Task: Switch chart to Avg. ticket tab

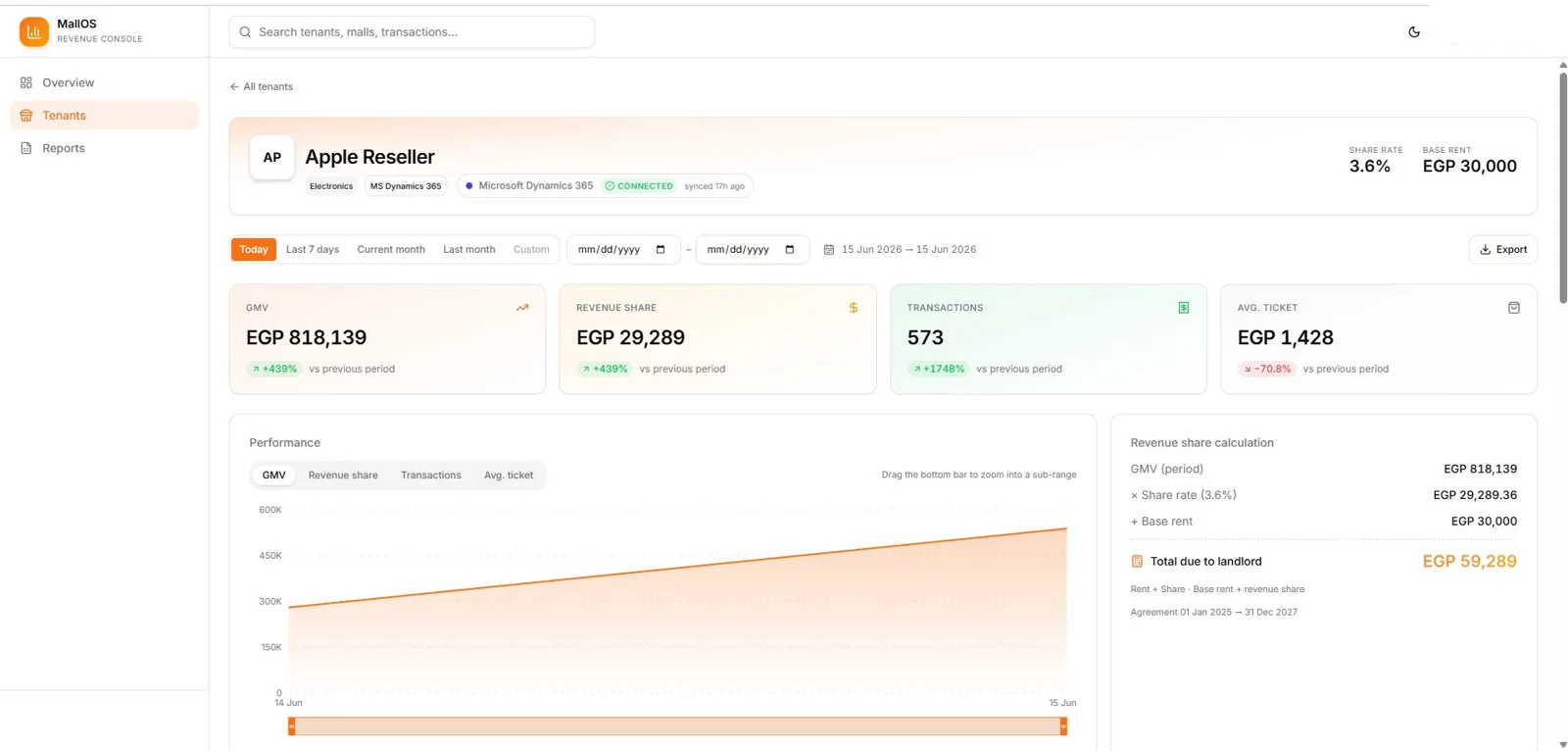Action: (x=509, y=475)
